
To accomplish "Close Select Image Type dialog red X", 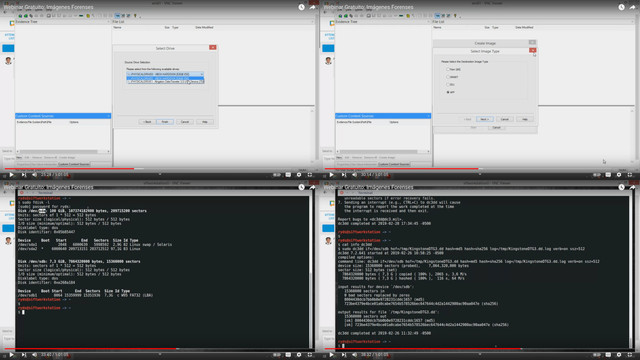I will pyautogui.click(x=533, y=50).
